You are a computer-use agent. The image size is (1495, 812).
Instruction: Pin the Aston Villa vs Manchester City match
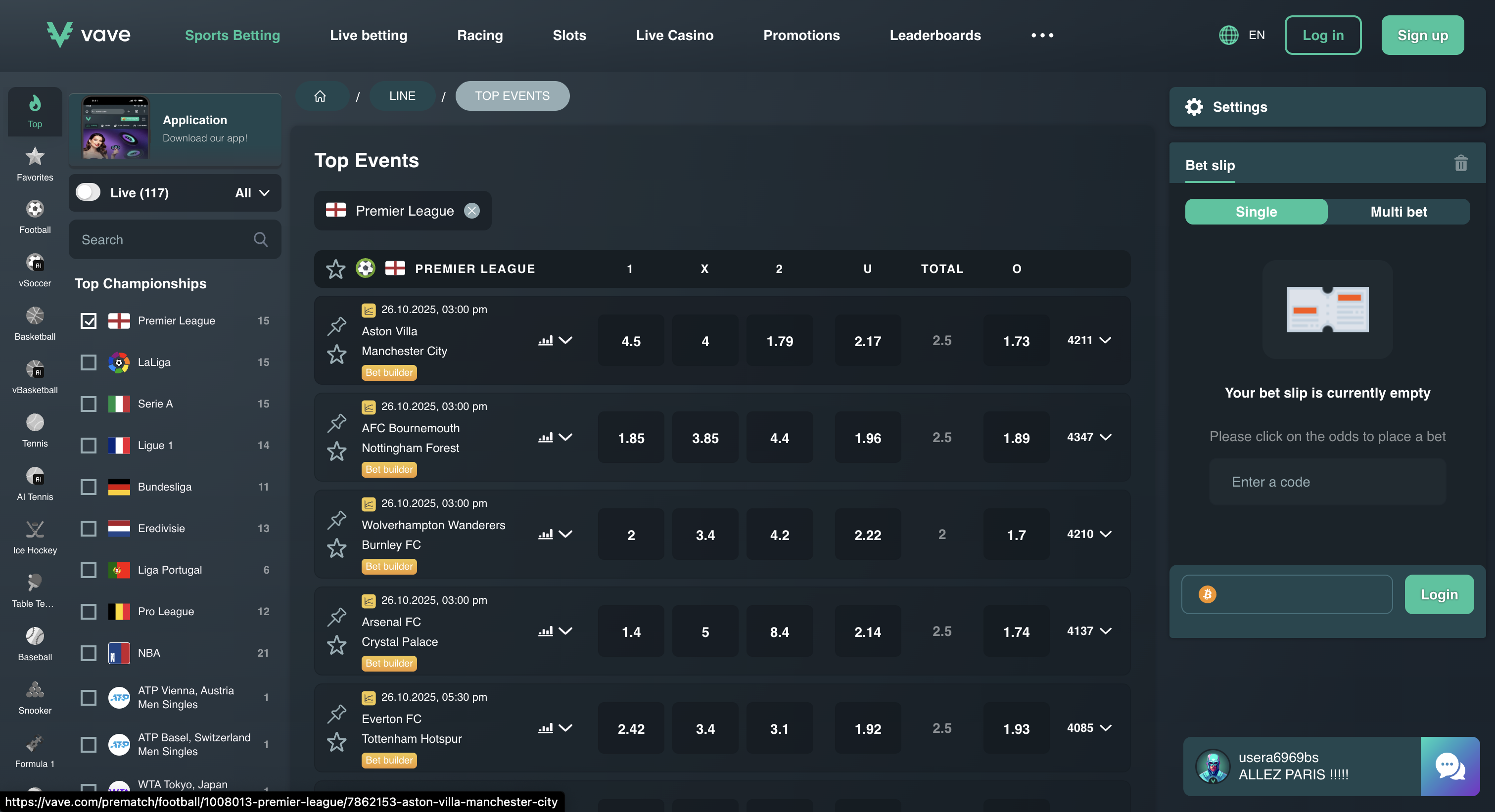(x=336, y=325)
